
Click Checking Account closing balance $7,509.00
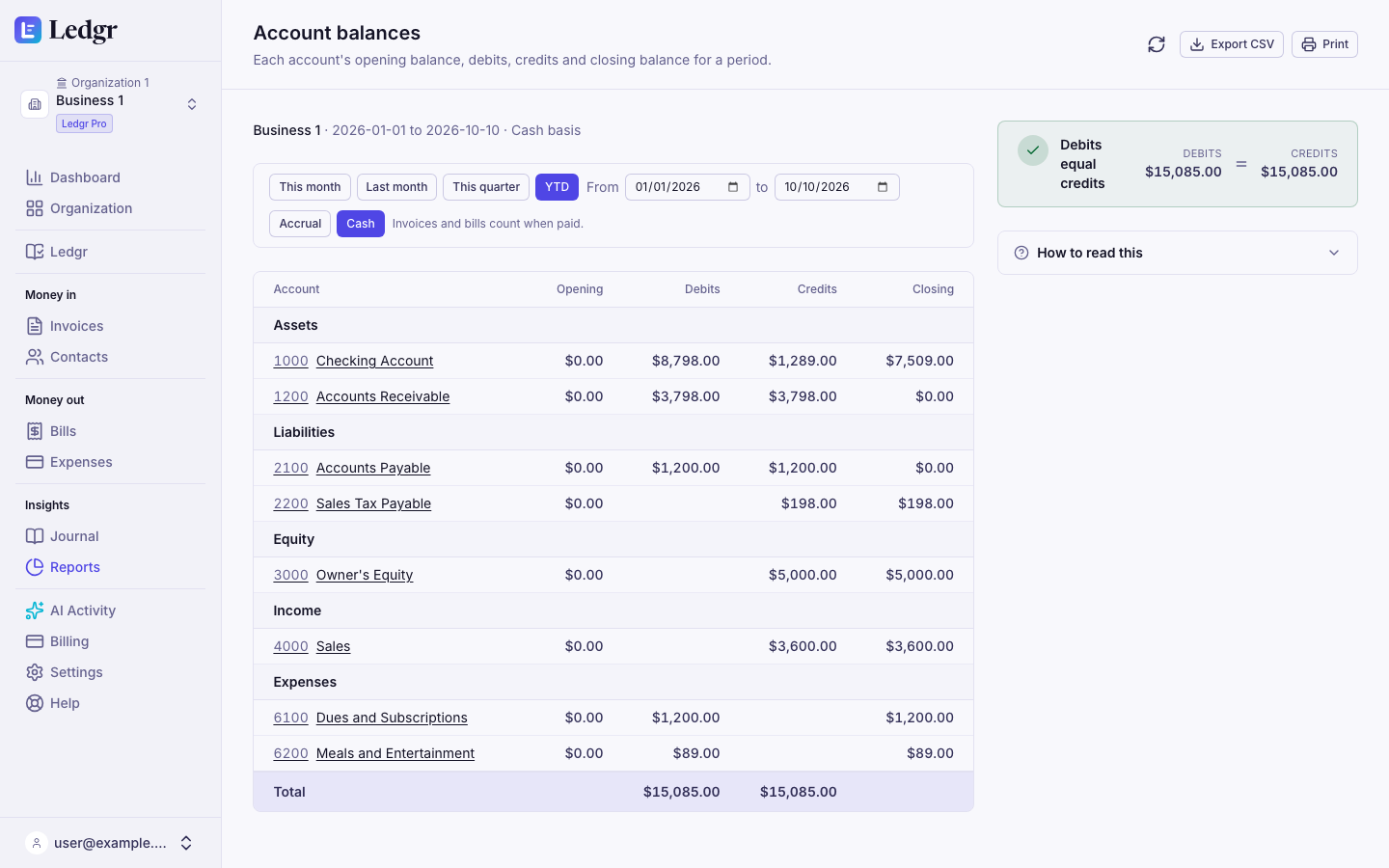tap(919, 361)
